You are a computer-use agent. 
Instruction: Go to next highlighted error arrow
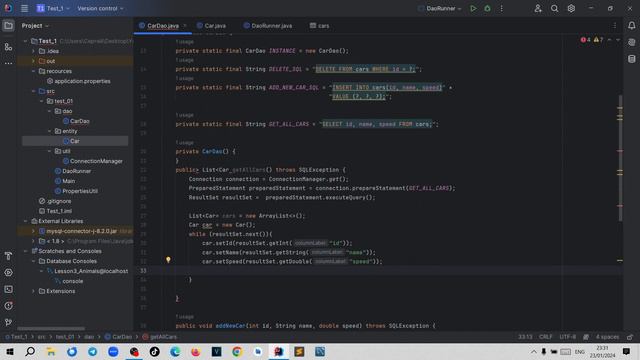tap(618, 40)
